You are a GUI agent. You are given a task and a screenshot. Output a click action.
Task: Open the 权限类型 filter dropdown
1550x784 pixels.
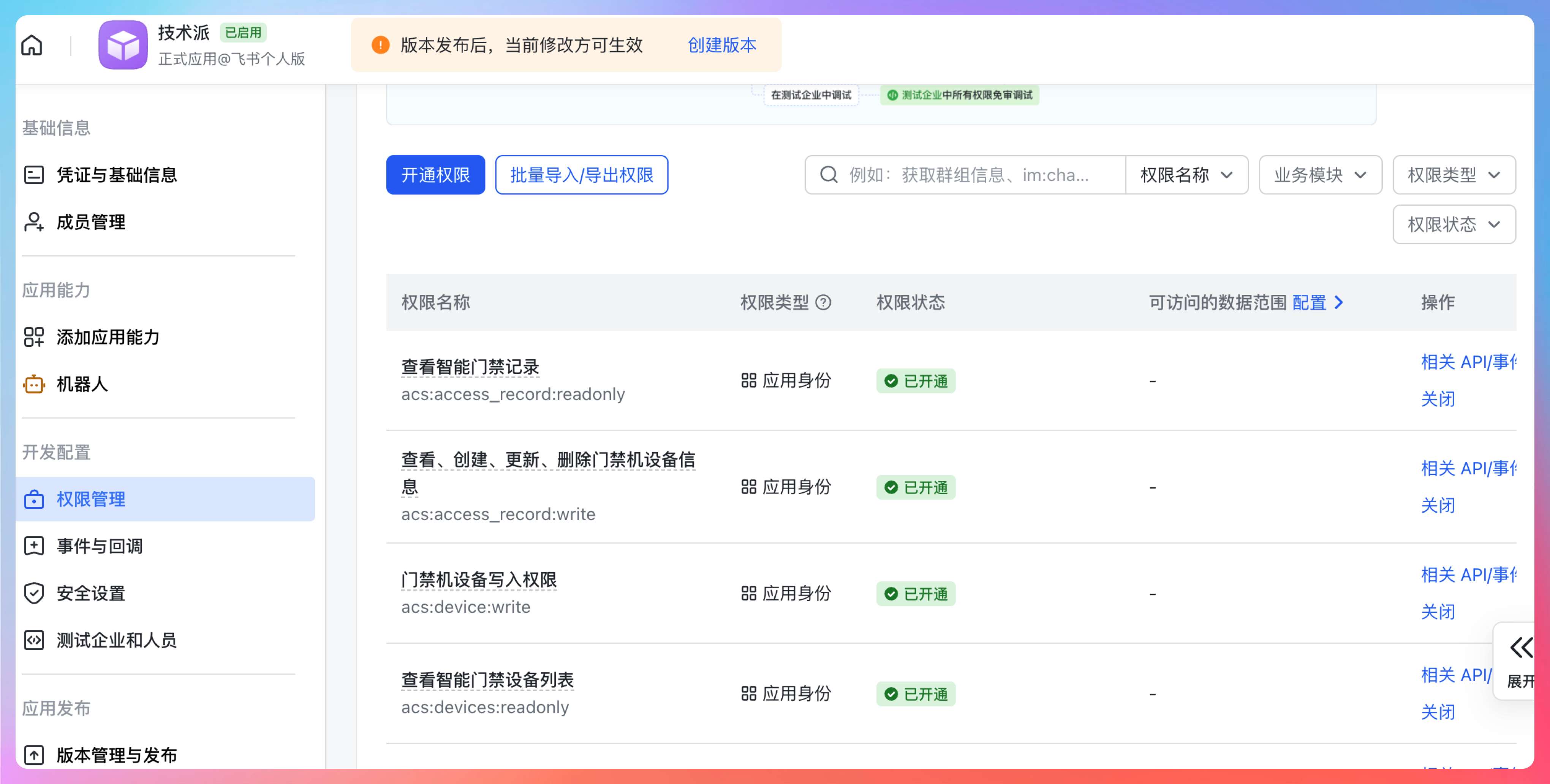tap(1454, 175)
